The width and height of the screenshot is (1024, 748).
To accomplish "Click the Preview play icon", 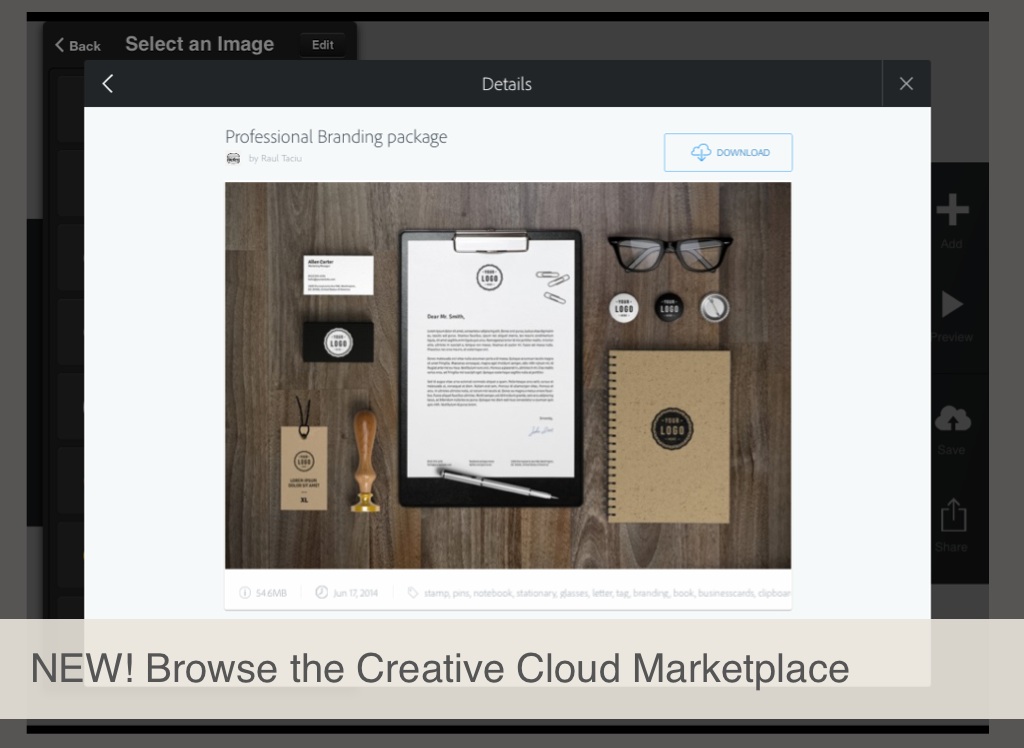I will coord(951,304).
